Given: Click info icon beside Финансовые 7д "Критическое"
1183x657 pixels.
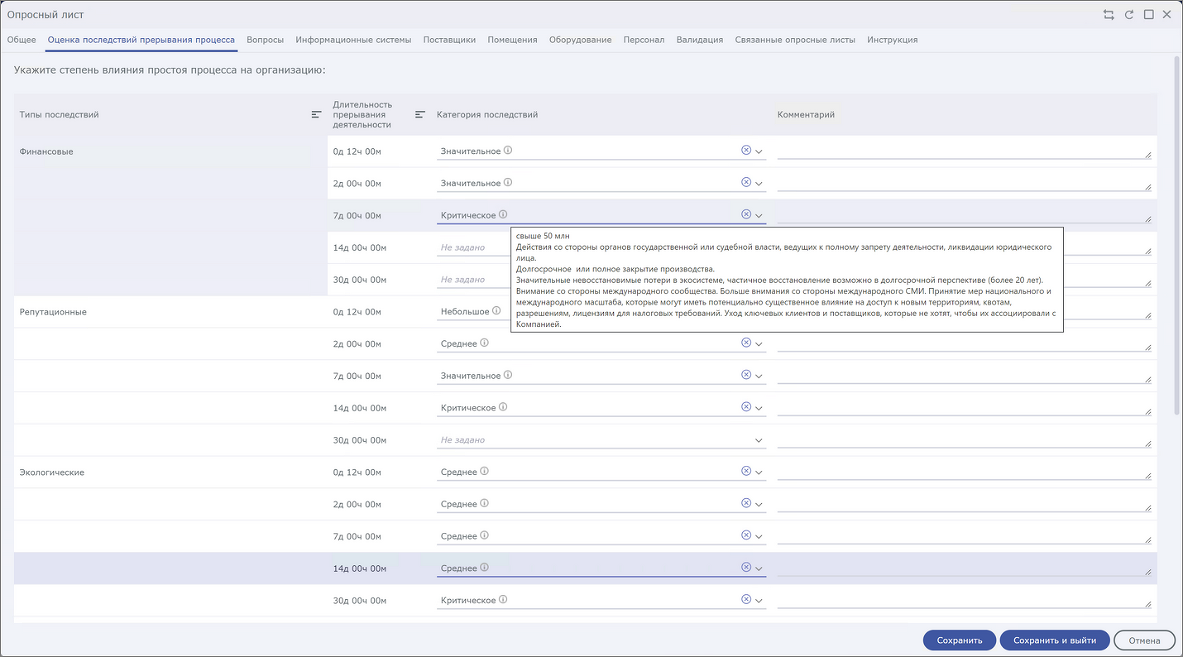Looking at the screenshot, I should tap(503, 215).
